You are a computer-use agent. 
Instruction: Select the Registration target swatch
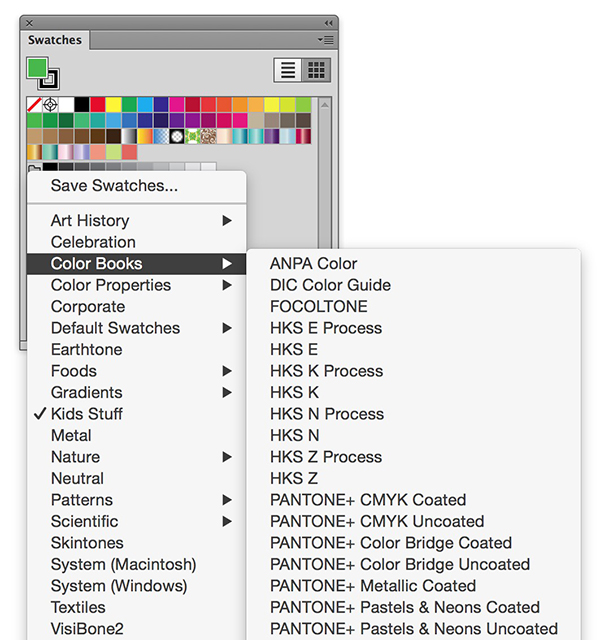point(50,104)
